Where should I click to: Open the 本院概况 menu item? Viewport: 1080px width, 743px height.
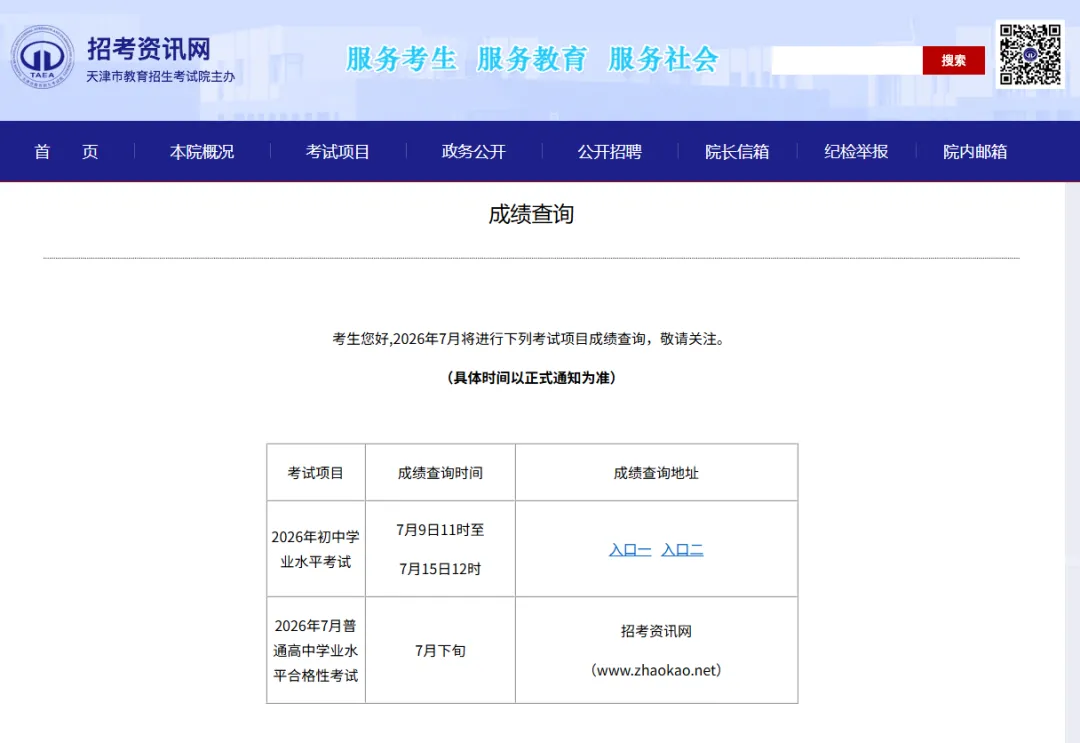tap(202, 151)
